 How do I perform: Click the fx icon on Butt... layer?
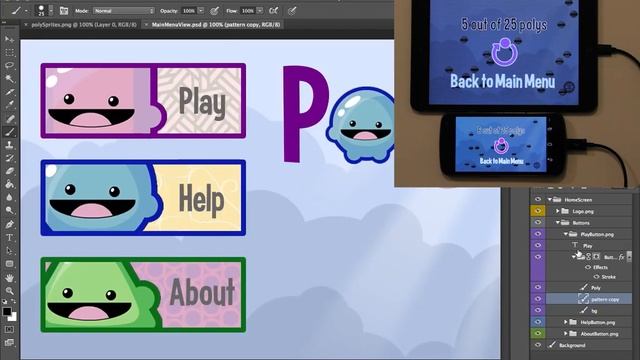[621, 257]
